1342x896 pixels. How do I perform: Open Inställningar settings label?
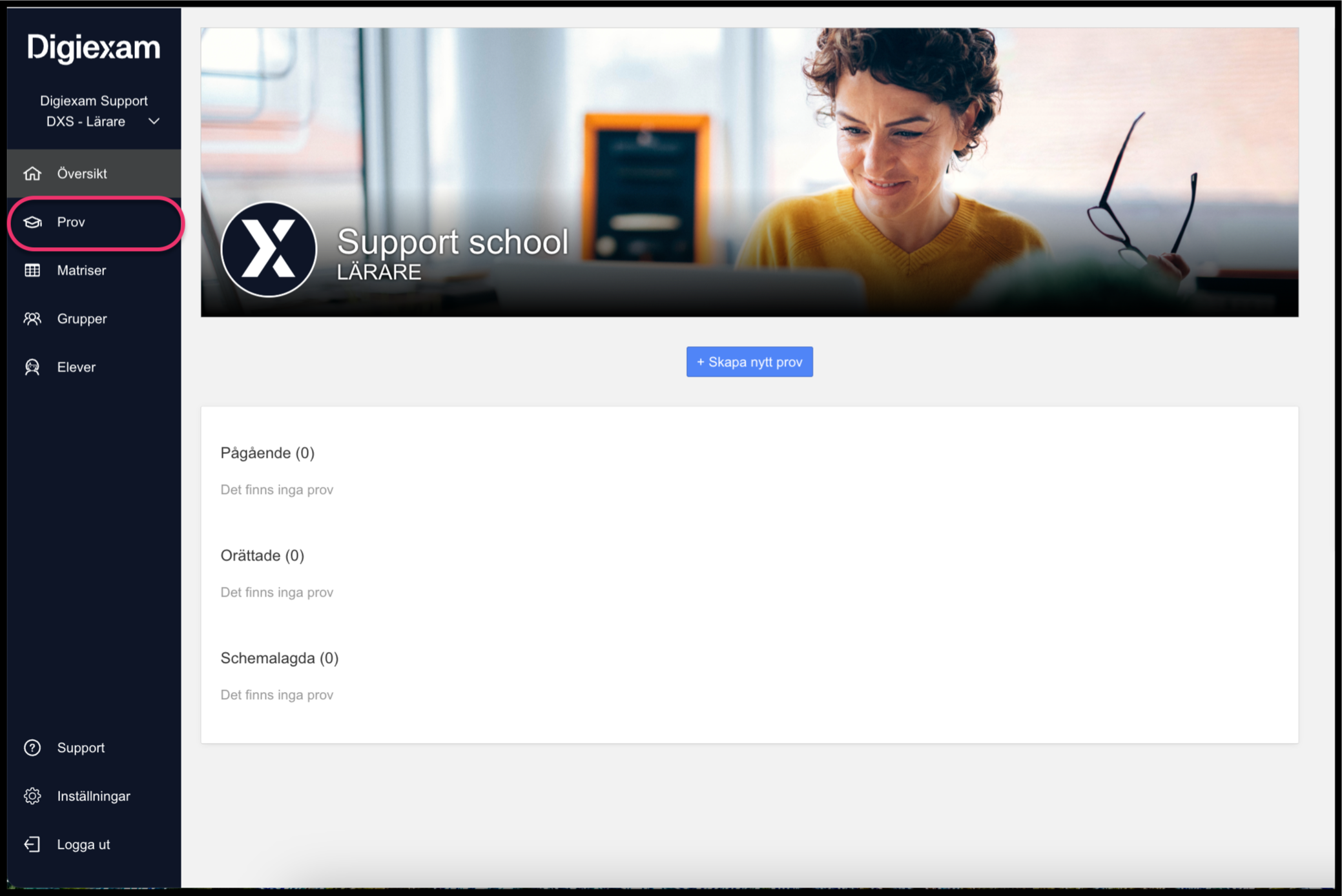tap(94, 796)
